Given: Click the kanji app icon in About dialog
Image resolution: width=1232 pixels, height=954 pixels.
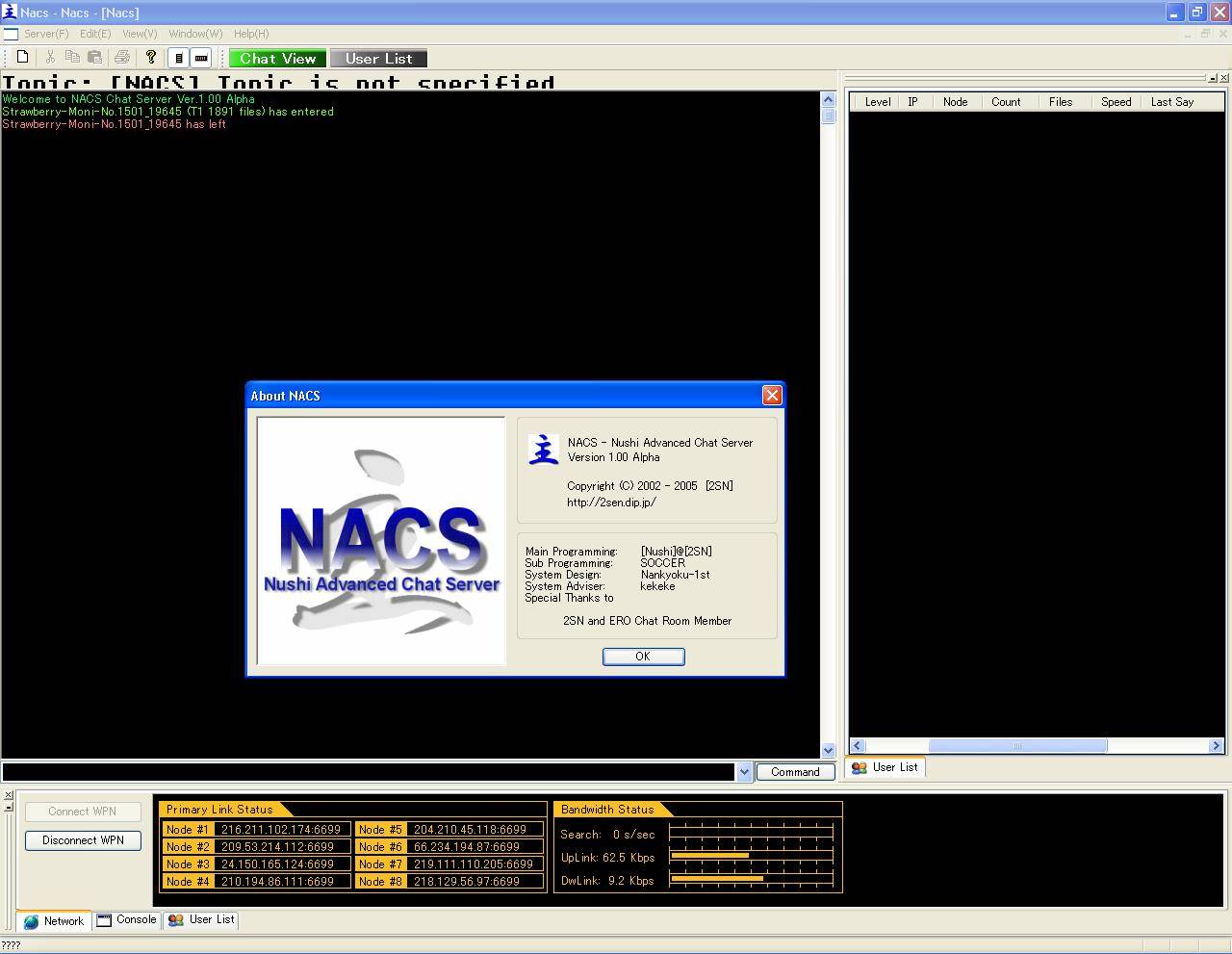Looking at the screenshot, I should coord(543,450).
